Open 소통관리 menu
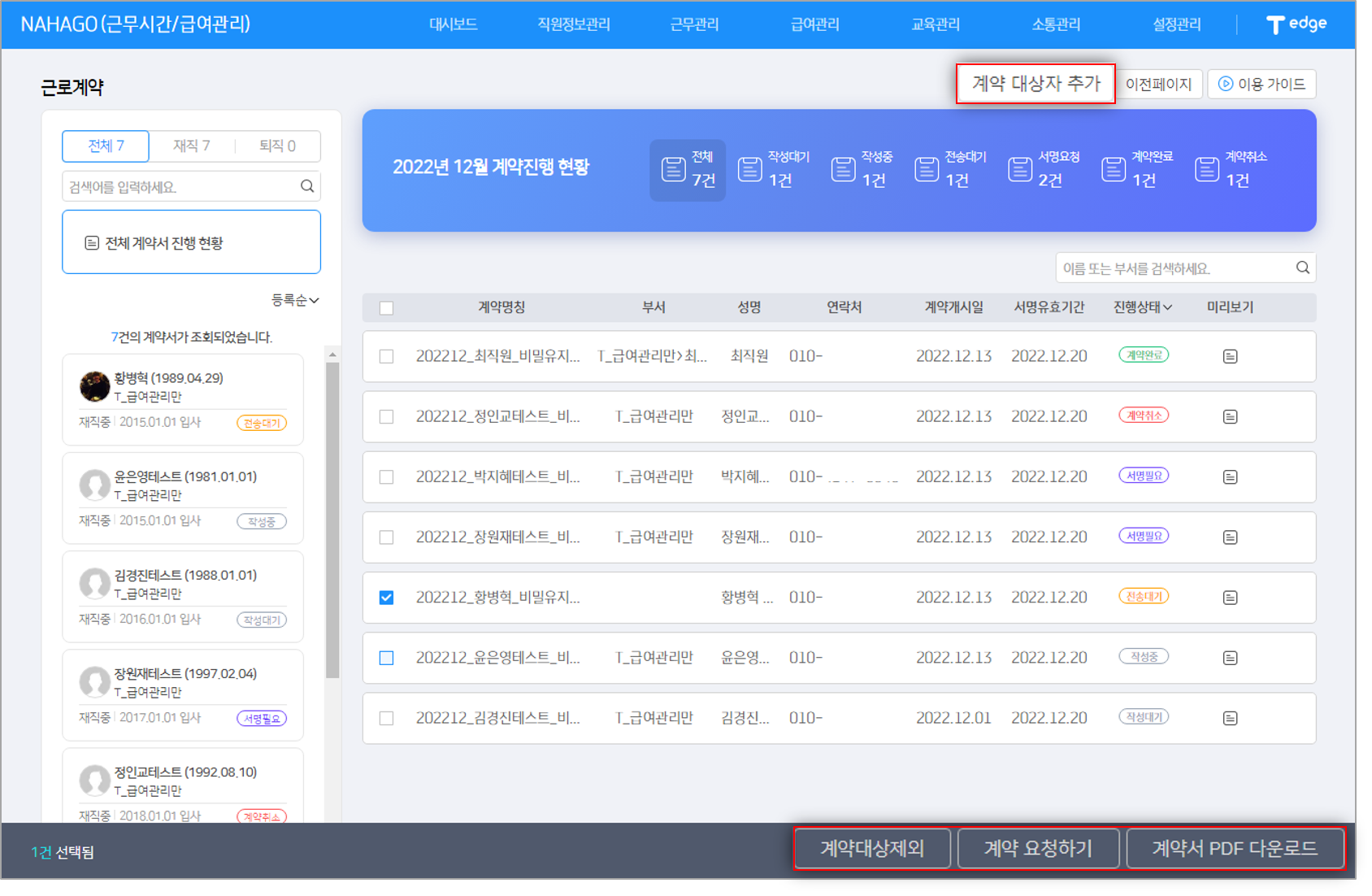 tap(1056, 24)
